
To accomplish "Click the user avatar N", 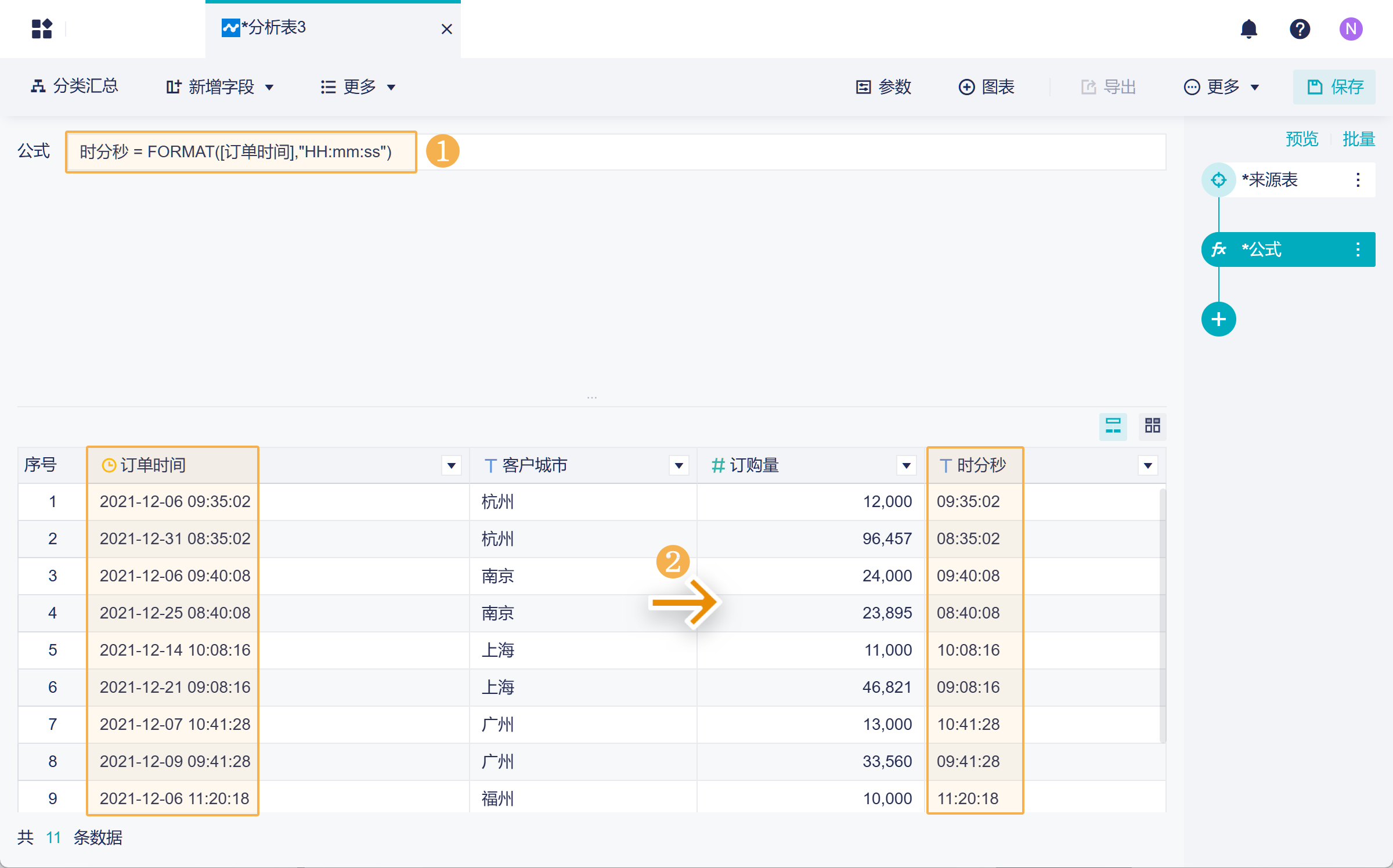I will [x=1351, y=28].
